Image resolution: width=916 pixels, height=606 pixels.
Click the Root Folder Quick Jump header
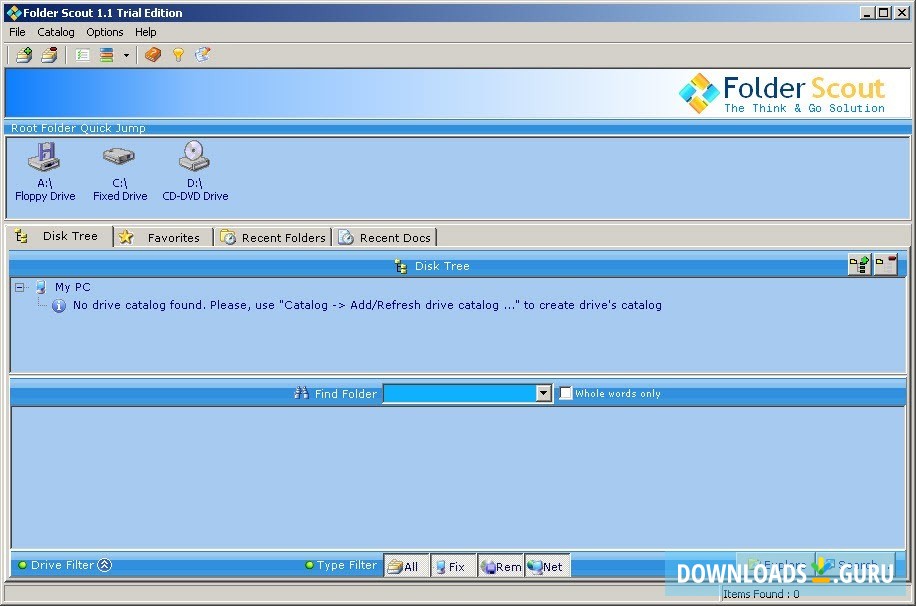click(78, 128)
